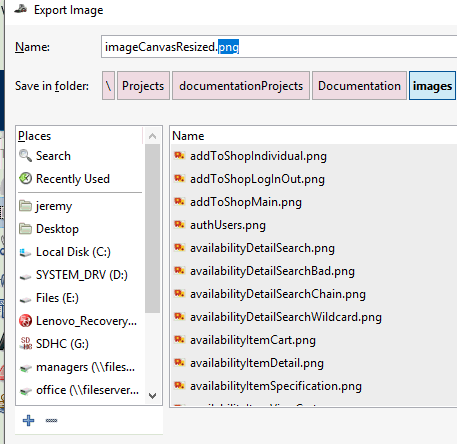Select availabilityItemCart.png

[x=253, y=340]
